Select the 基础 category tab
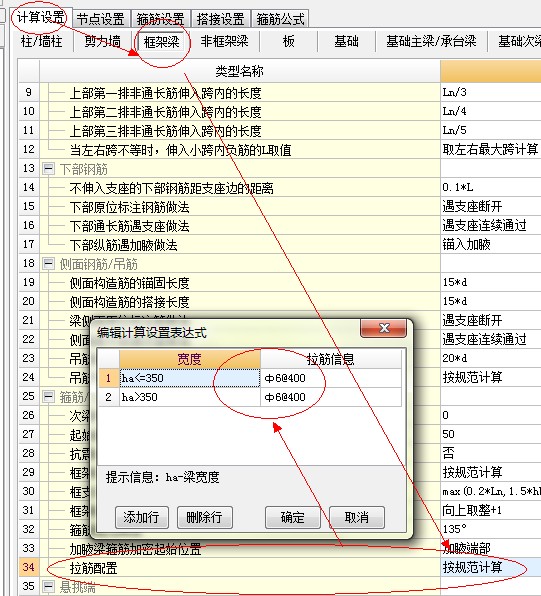The image size is (541, 596). coord(346,41)
